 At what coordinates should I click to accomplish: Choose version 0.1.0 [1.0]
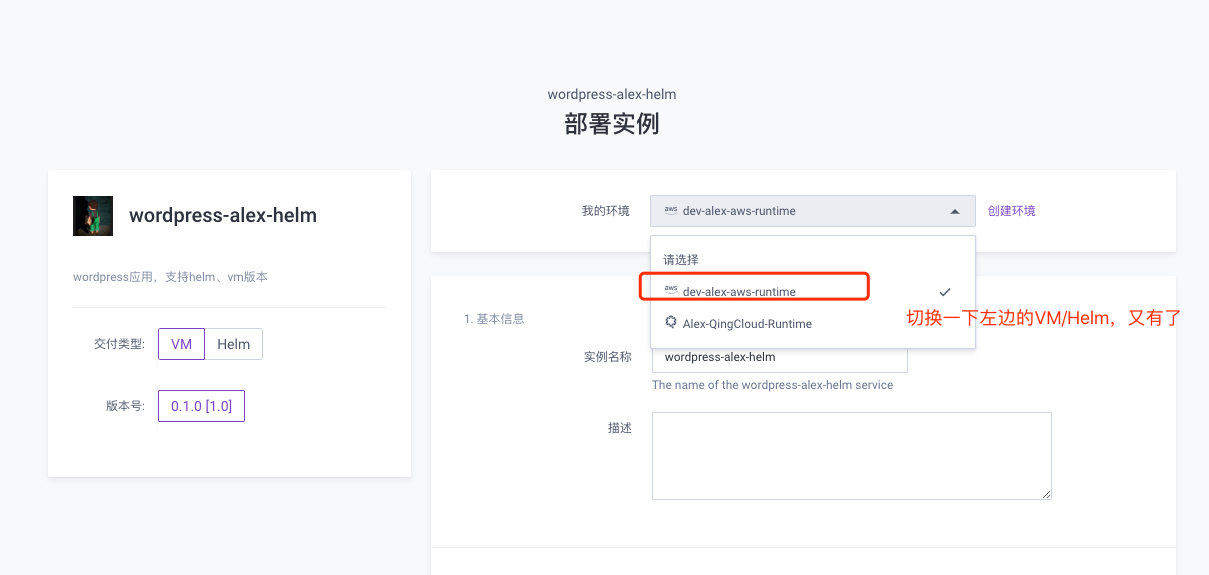click(201, 406)
